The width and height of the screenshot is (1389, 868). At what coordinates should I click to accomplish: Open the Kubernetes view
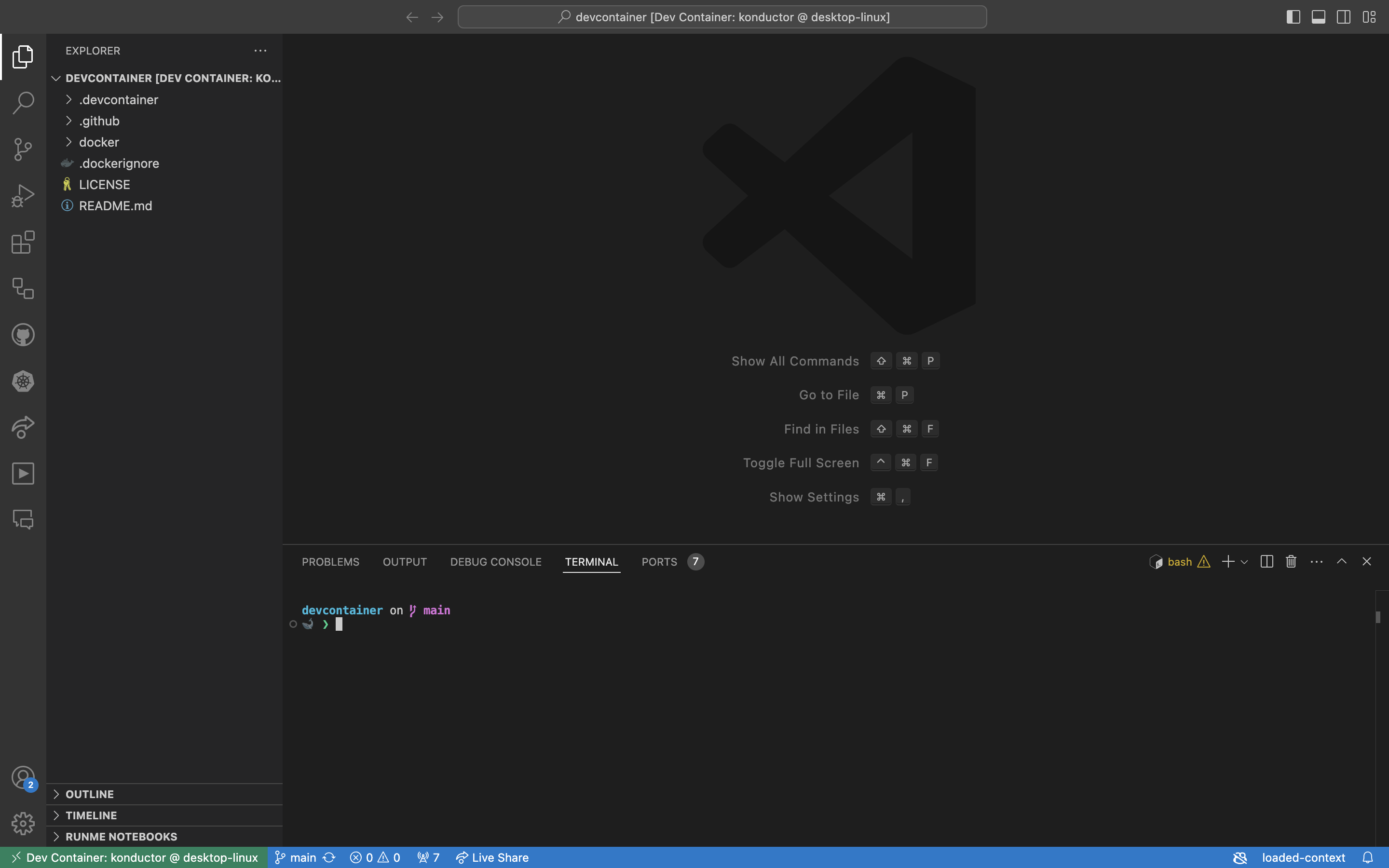point(23,381)
